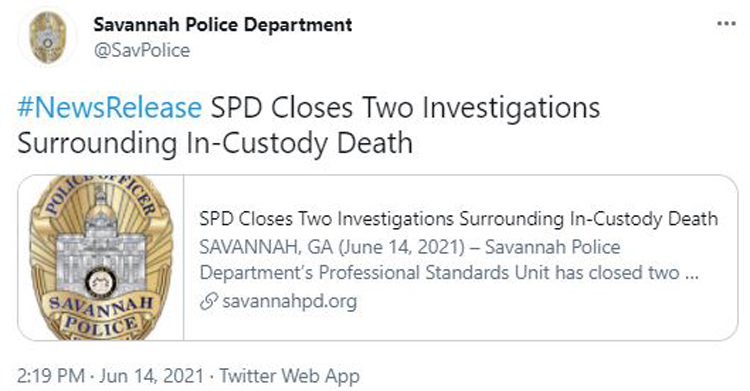
Task: Open the @SavPolice handle
Action: 142,50
